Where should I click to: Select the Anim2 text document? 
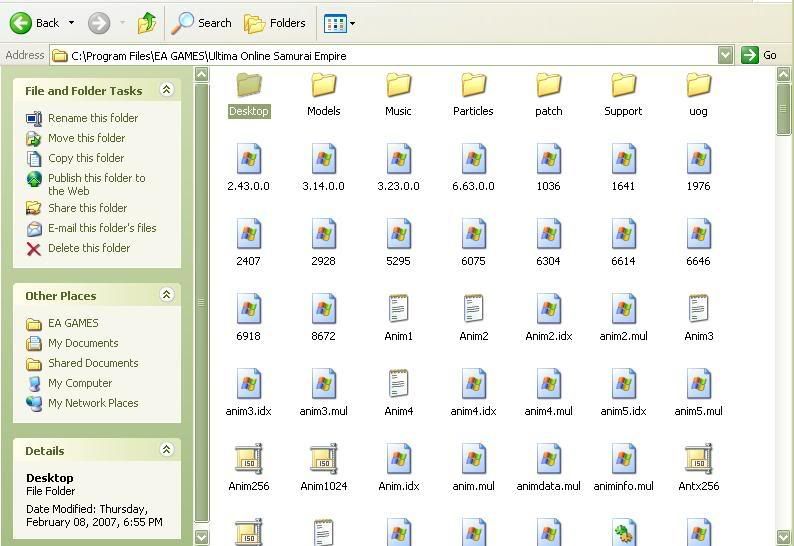(x=473, y=318)
